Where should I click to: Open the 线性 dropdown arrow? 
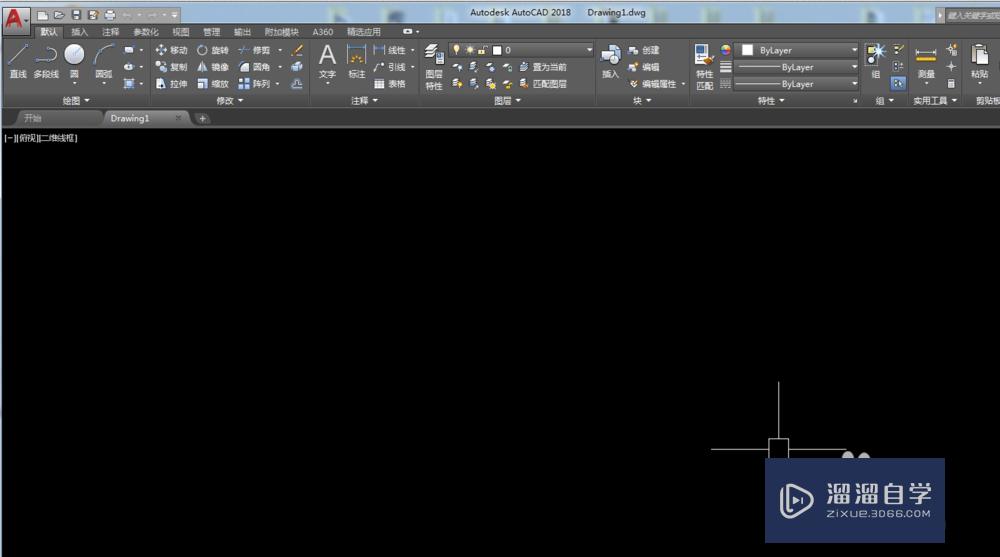click(413, 50)
